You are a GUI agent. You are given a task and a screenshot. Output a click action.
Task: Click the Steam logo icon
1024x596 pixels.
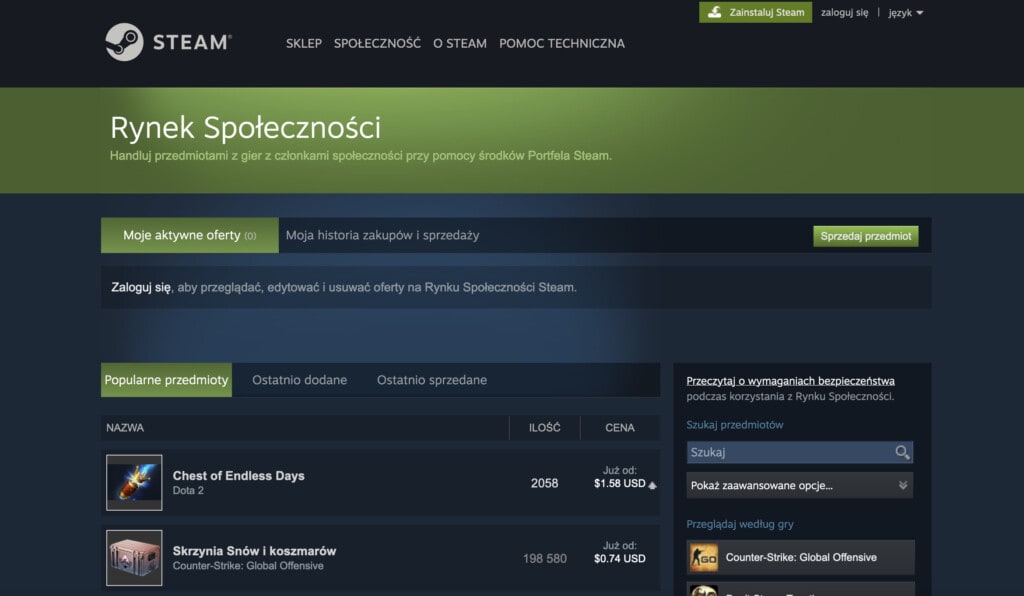point(124,42)
